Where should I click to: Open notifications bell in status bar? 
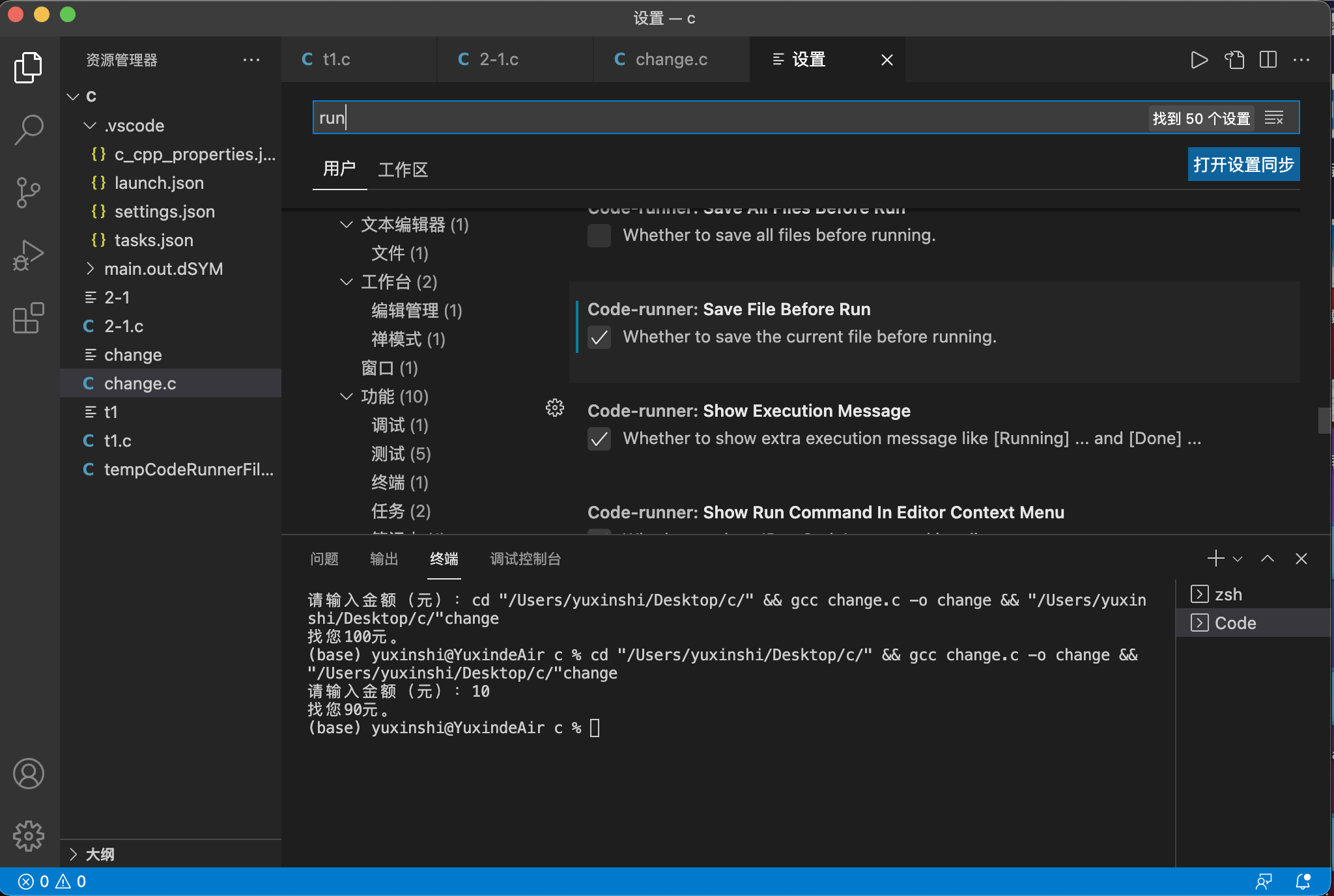(1303, 882)
